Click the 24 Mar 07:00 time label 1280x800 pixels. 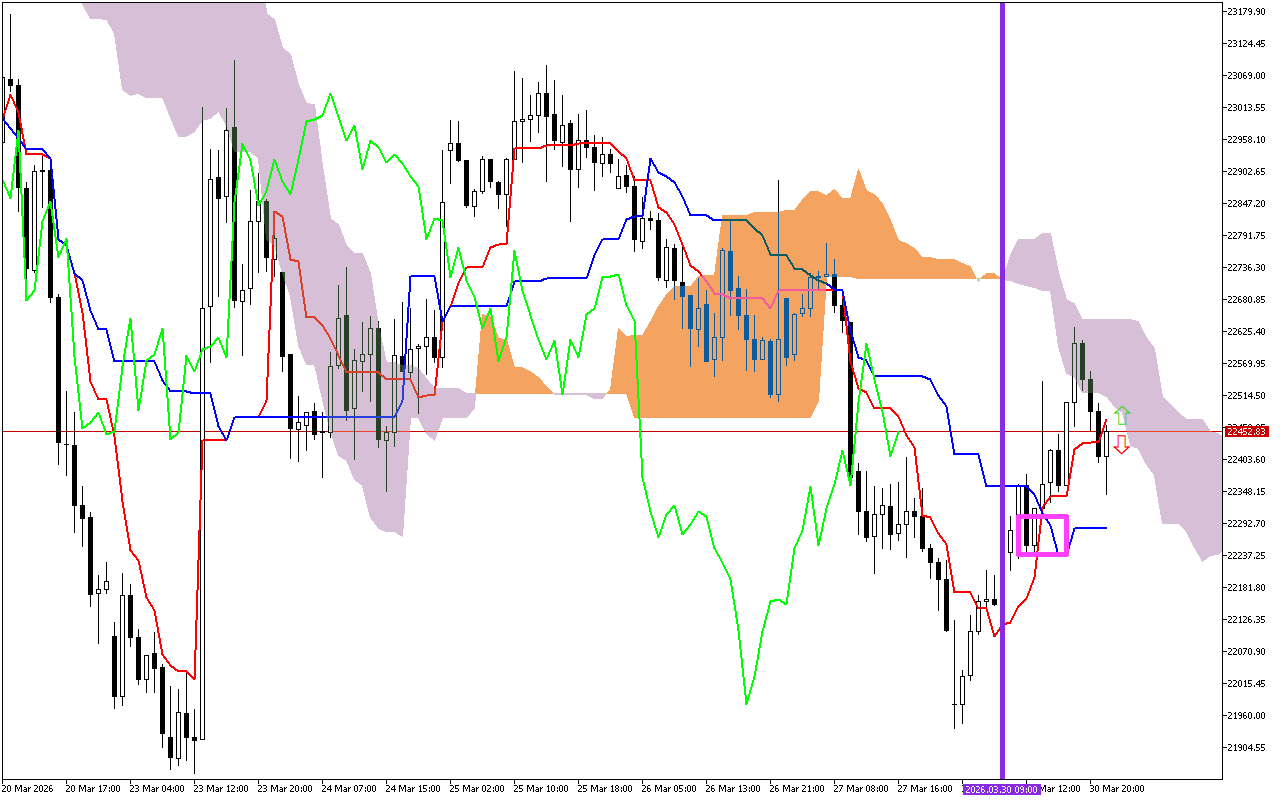pyautogui.click(x=349, y=789)
